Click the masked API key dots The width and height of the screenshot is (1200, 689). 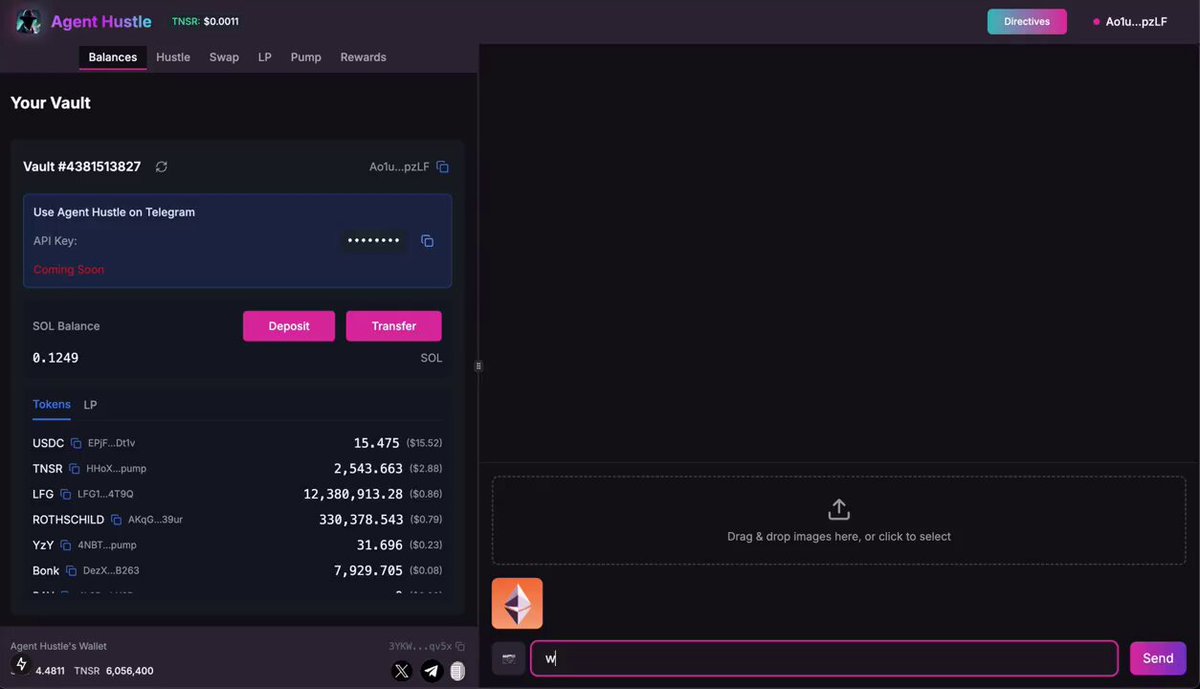[373, 241]
